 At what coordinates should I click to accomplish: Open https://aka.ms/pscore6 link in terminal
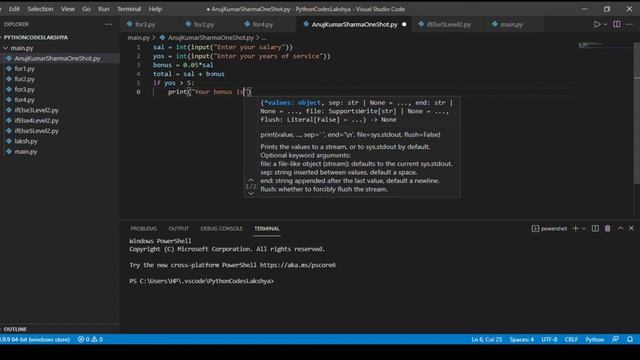click(x=298, y=265)
